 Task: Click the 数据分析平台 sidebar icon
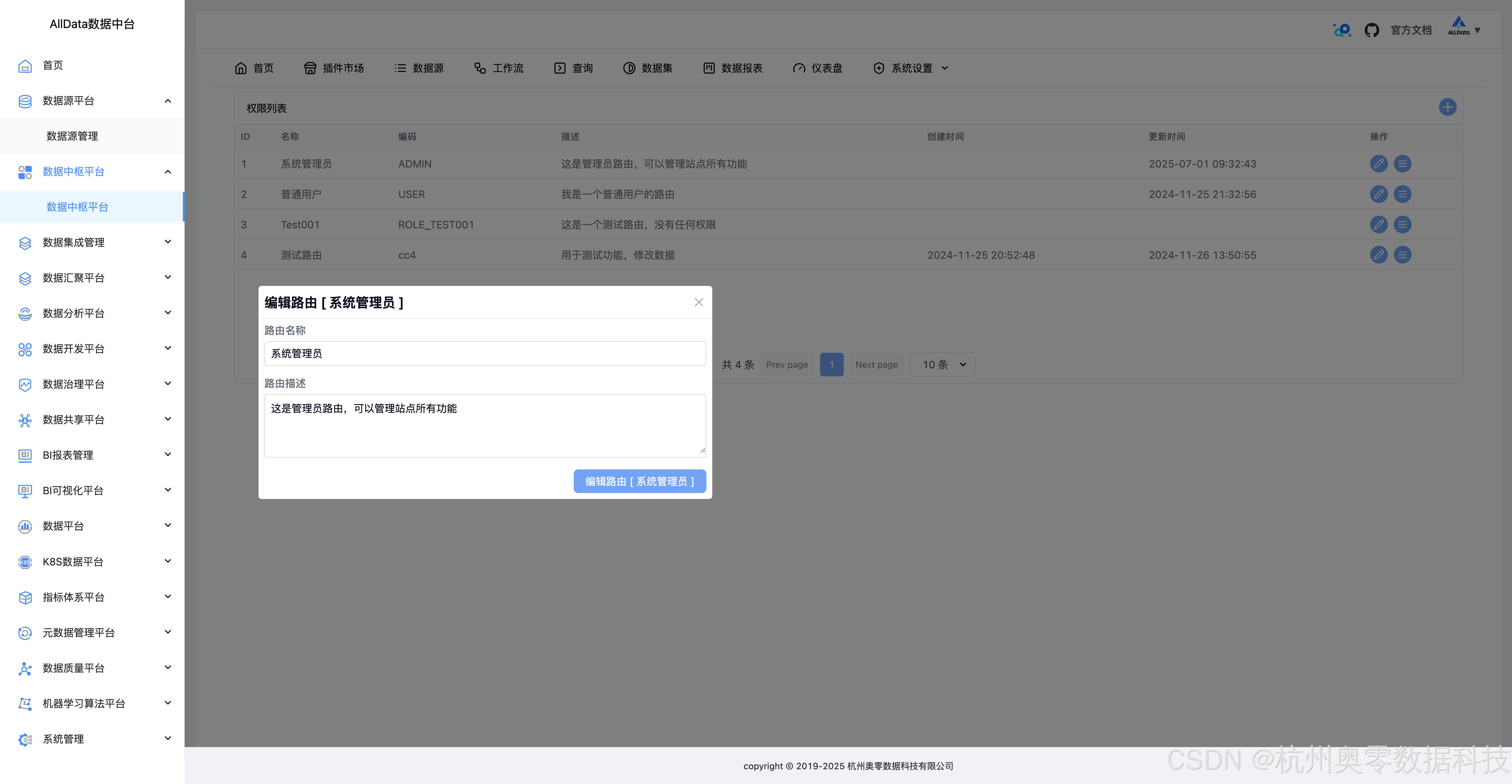25,314
